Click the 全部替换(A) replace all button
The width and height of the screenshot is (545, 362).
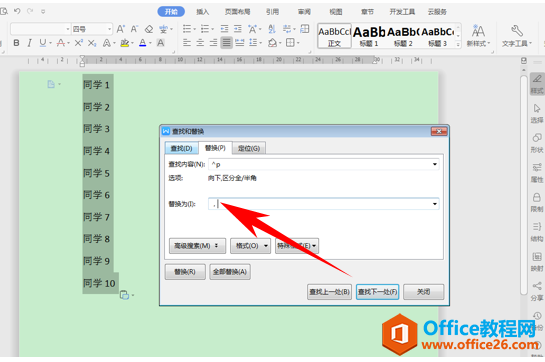[230, 272]
